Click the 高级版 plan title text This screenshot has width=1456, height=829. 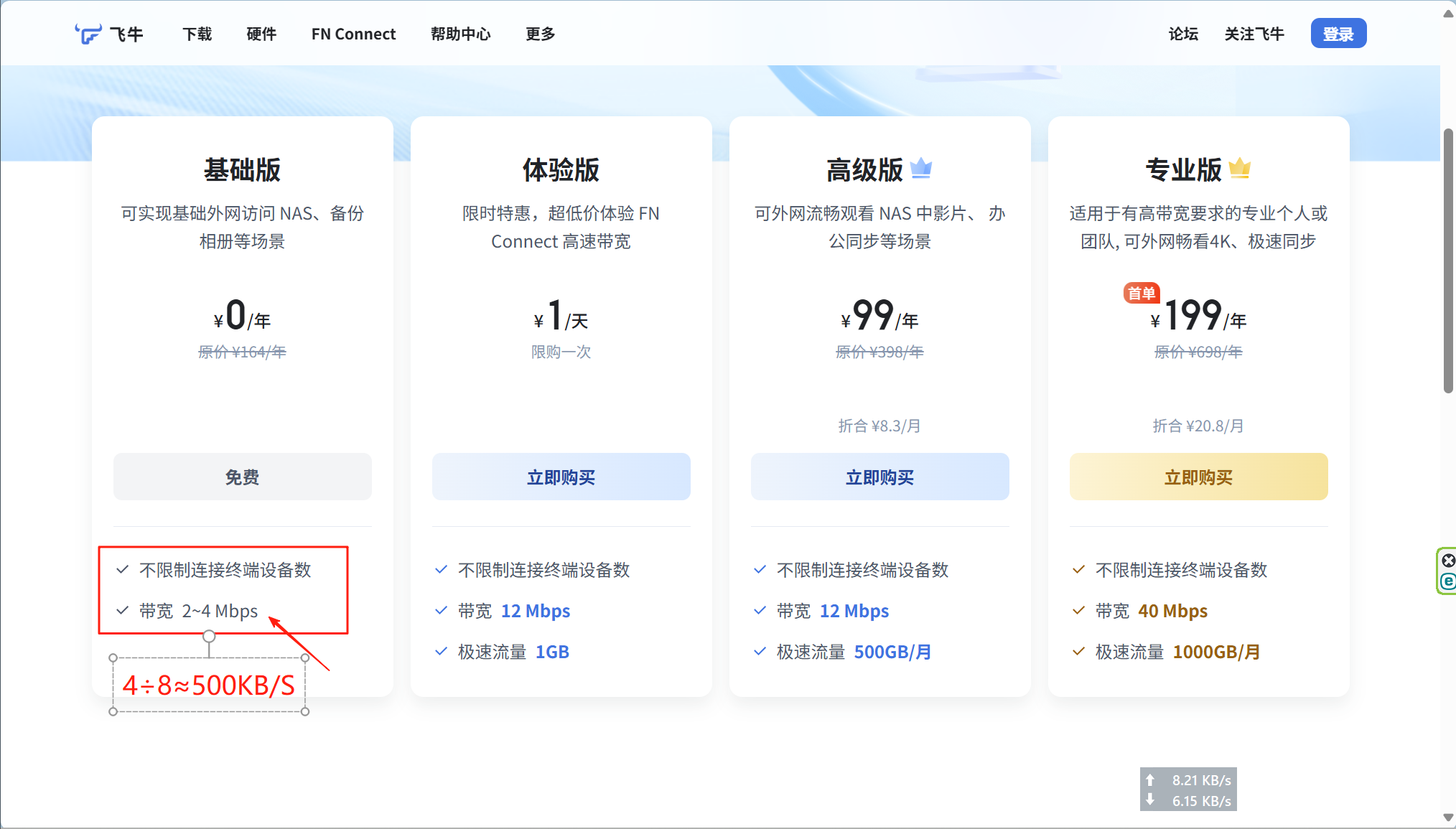pyautogui.click(x=865, y=169)
